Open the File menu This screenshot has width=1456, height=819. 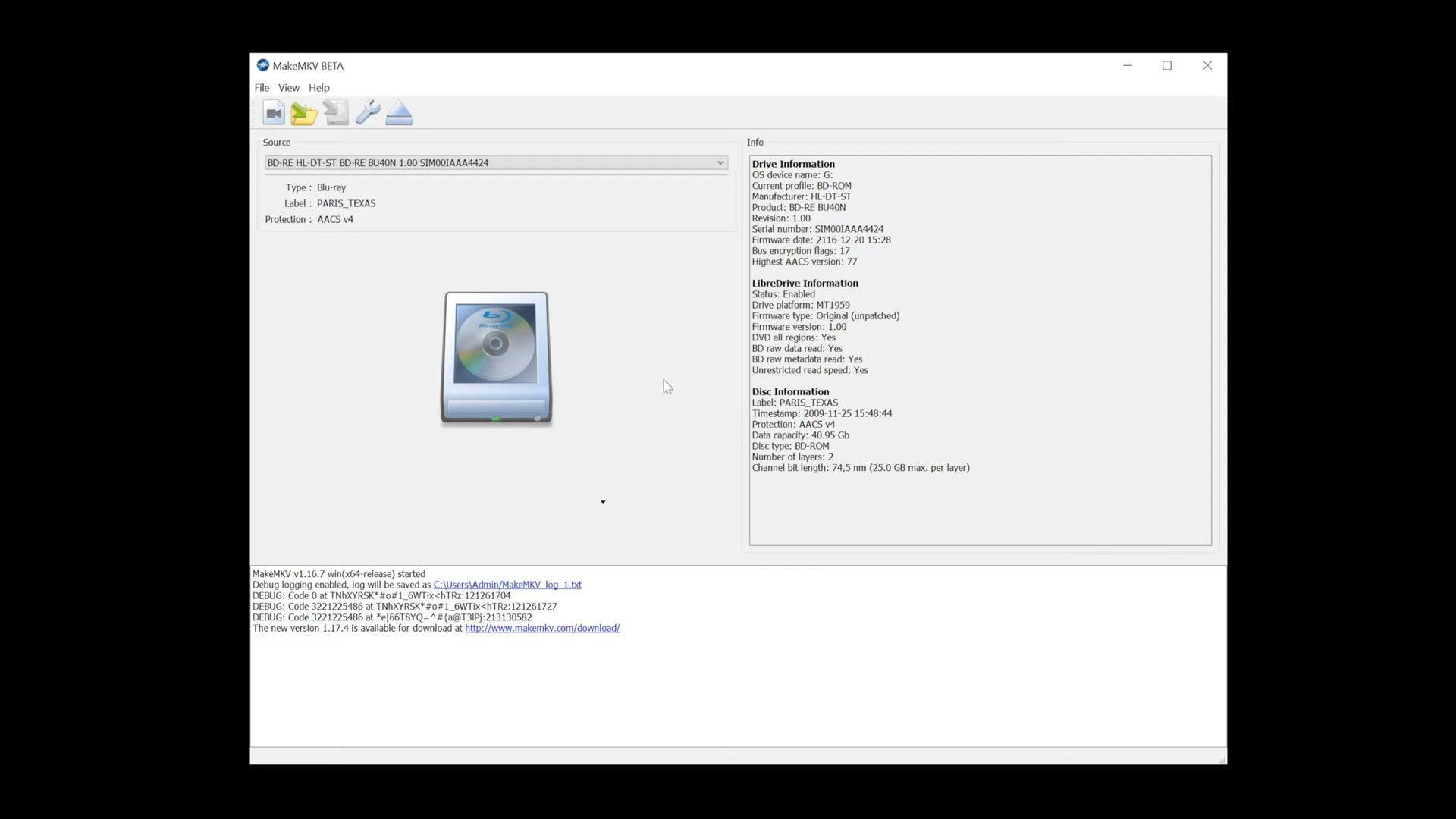pyautogui.click(x=262, y=88)
